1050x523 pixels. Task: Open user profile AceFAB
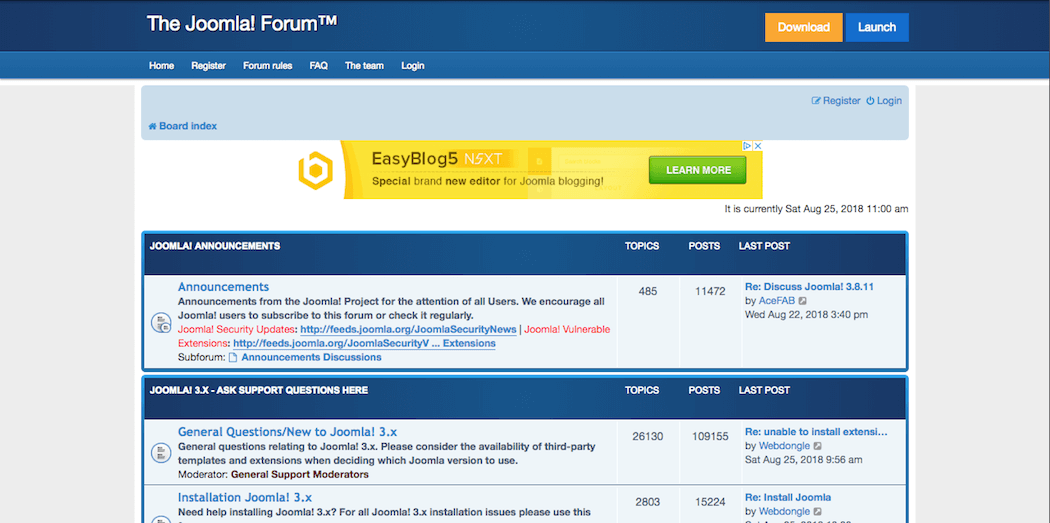click(777, 301)
